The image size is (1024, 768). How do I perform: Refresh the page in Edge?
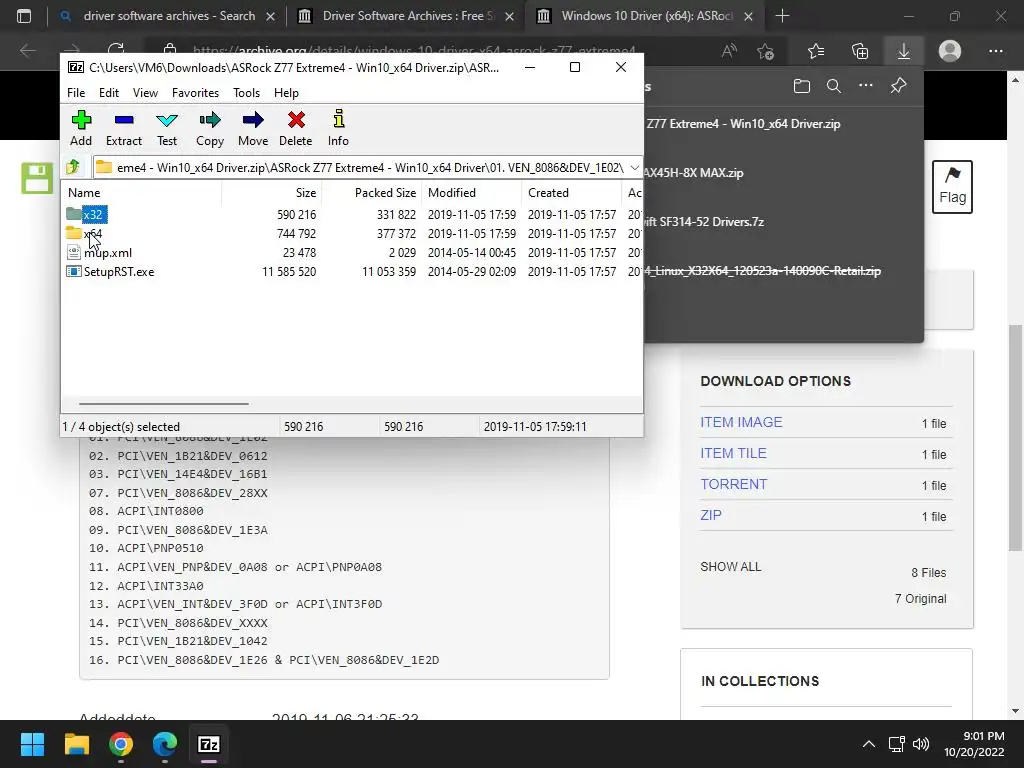(x=116, y=50)
